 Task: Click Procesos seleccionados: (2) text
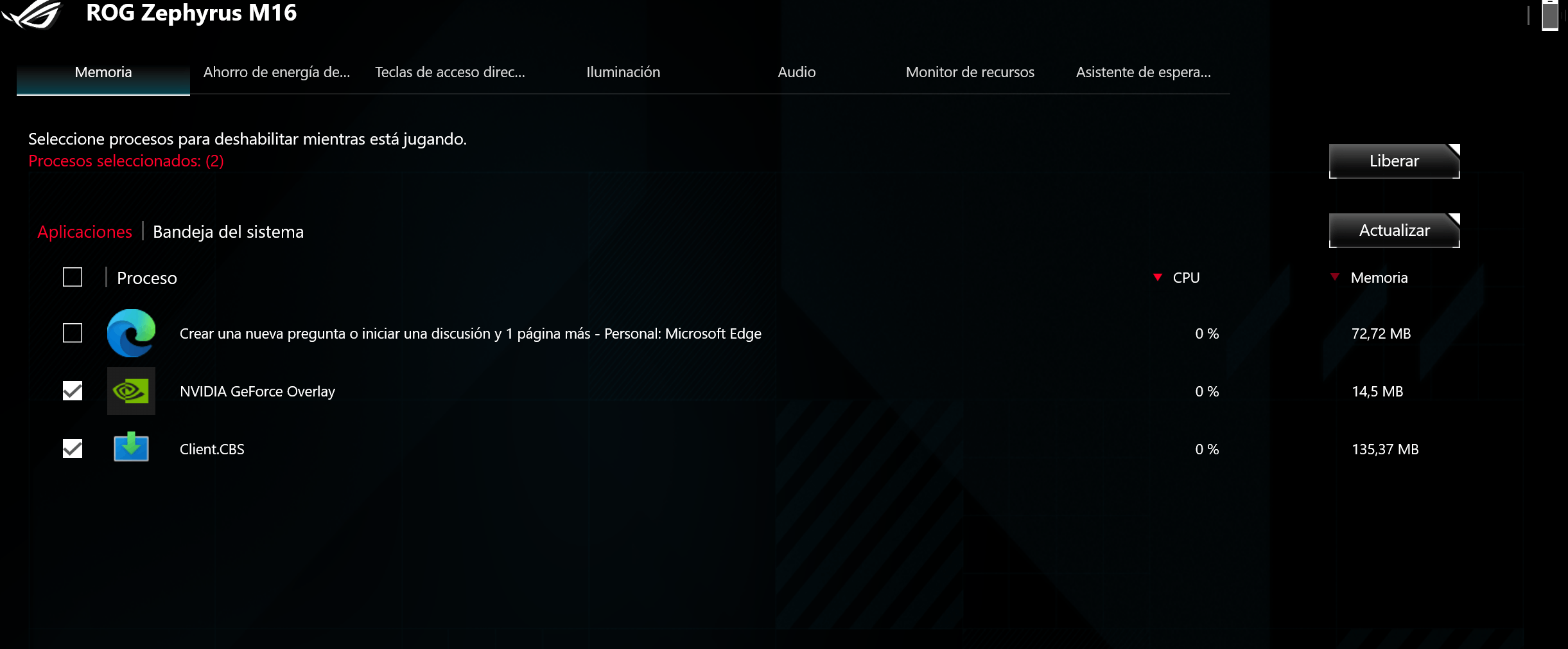pos(126,161)
